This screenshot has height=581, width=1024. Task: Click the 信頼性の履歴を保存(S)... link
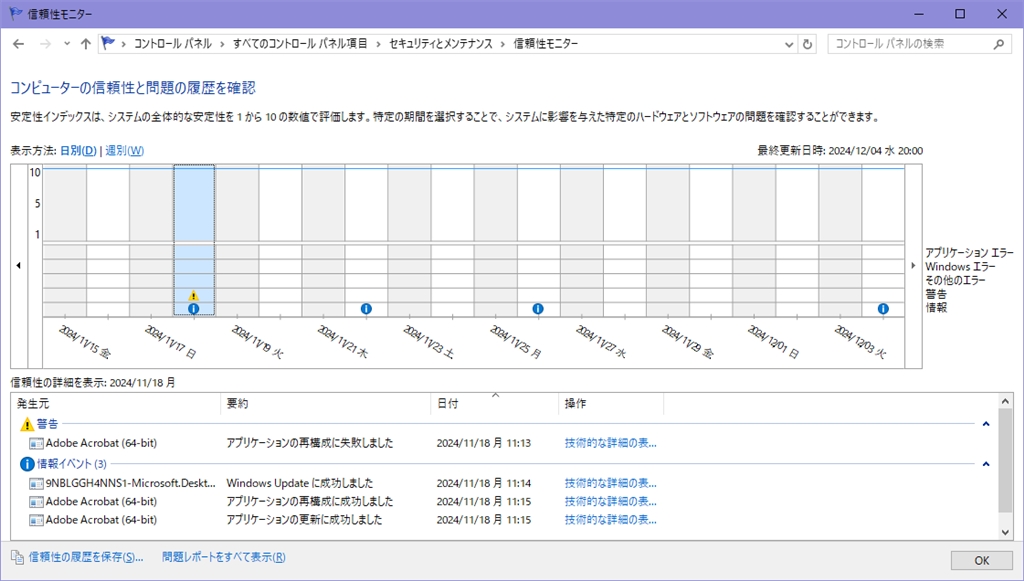tap(85, 557)
